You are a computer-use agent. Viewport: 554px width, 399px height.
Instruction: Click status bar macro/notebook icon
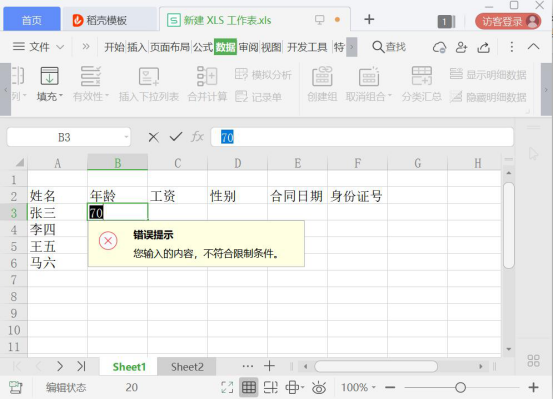[x=16, y=388]
